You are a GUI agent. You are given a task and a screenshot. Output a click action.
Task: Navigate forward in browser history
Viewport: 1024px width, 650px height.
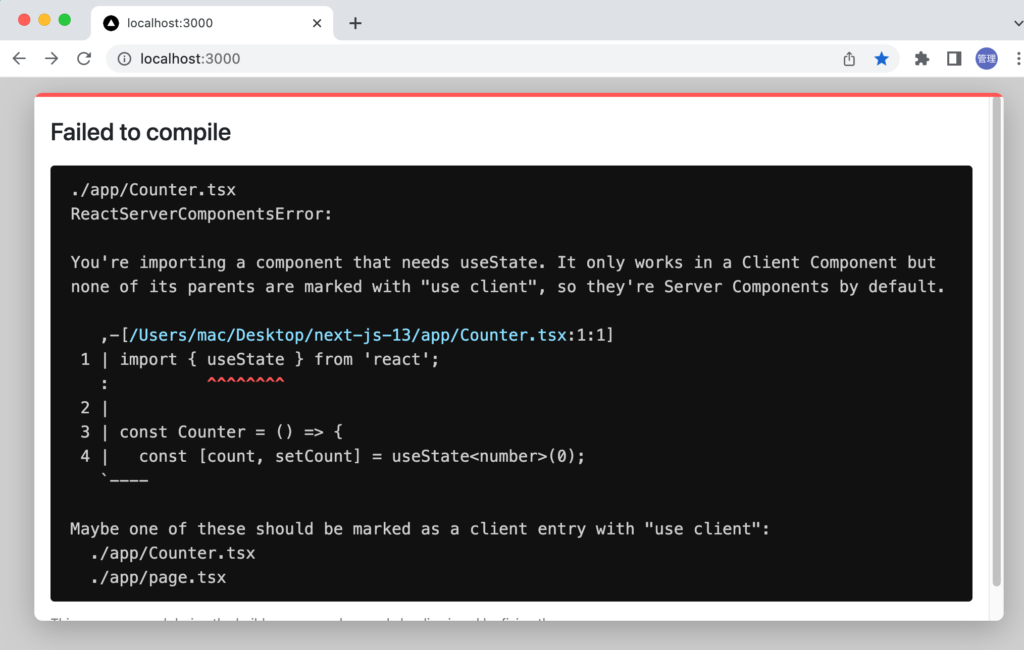click(52, 58)
